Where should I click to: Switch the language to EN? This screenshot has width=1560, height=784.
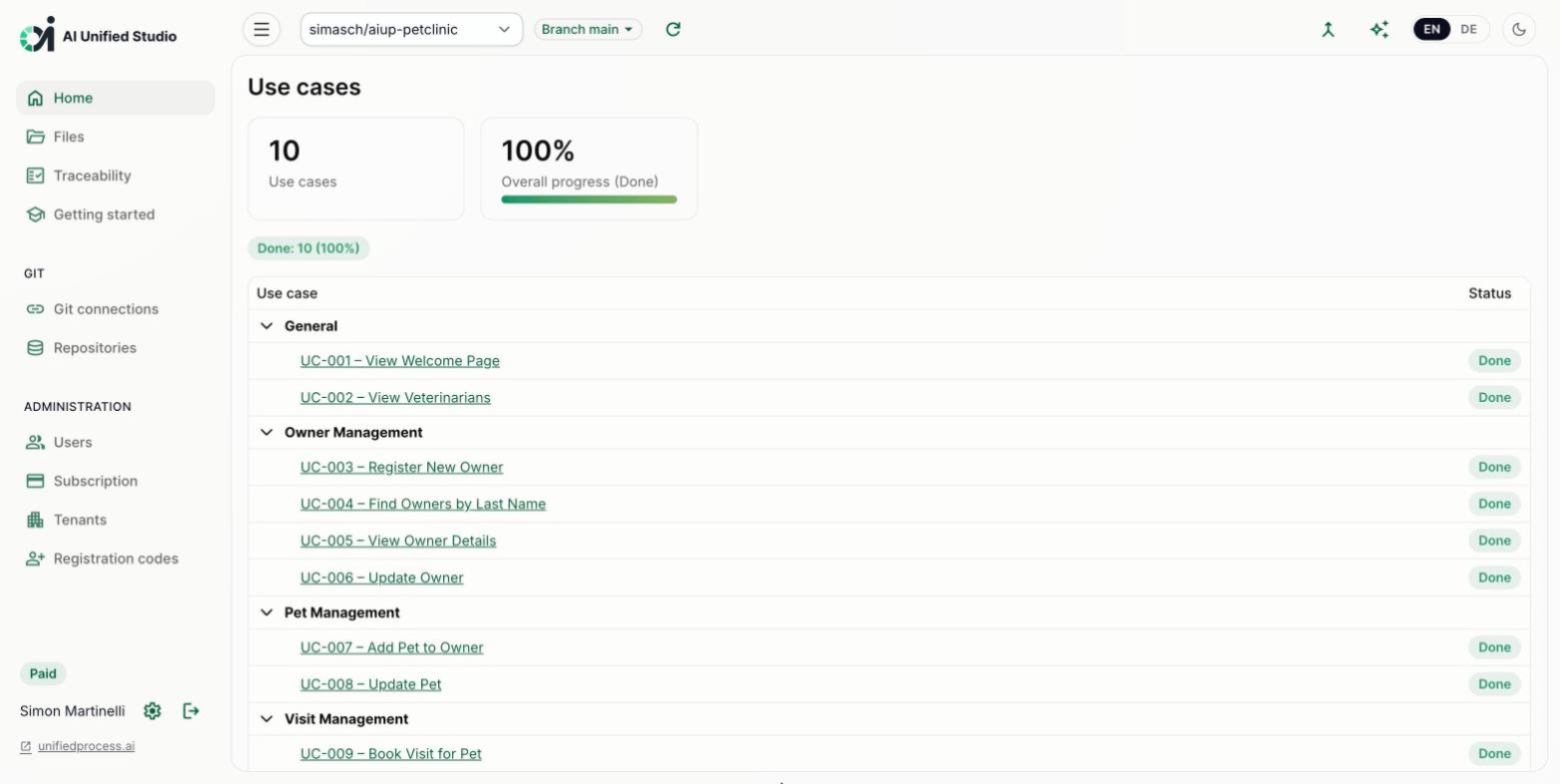click(1431, 29)
